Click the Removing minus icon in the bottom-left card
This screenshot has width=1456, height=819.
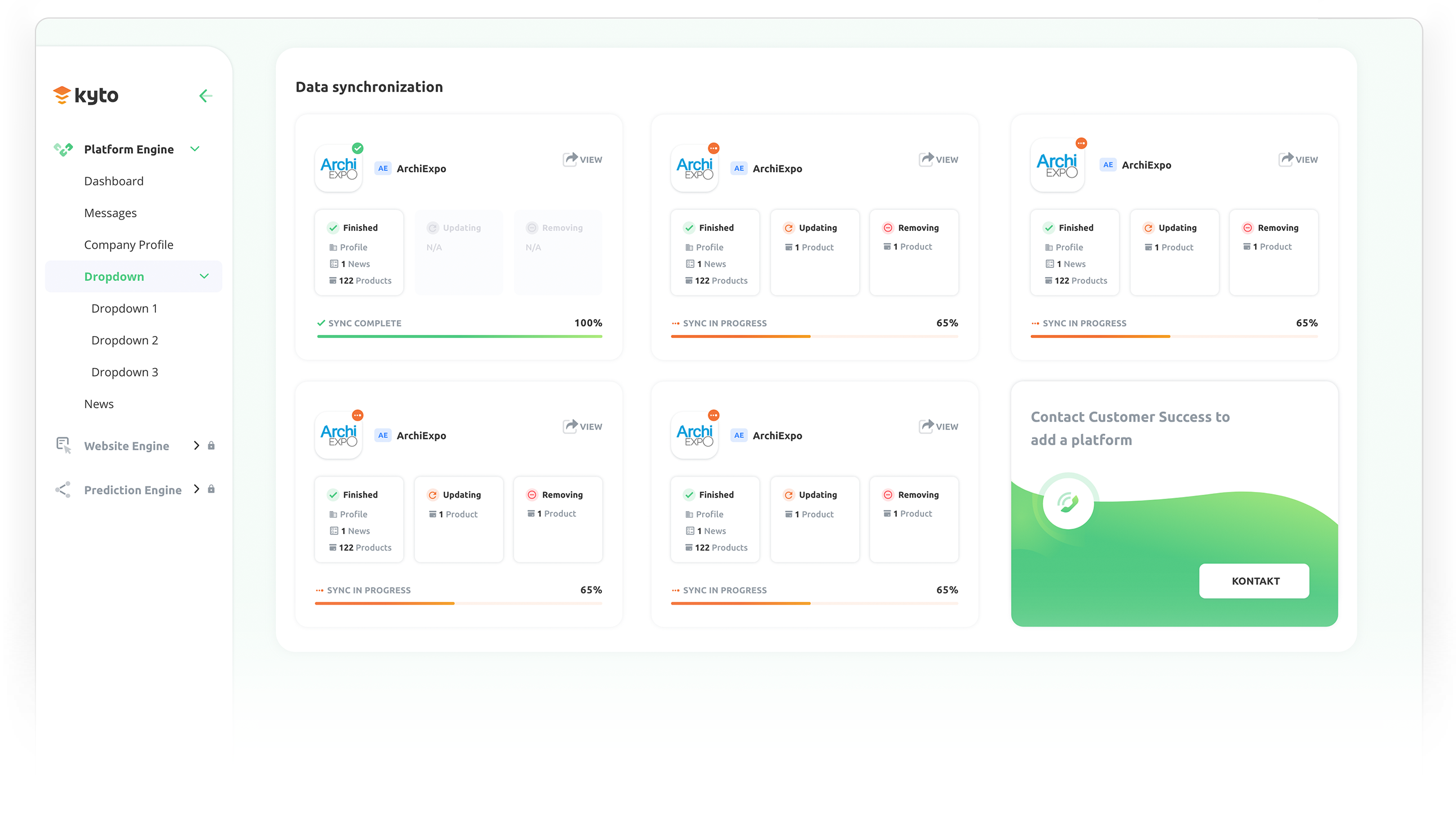[532, 495]
